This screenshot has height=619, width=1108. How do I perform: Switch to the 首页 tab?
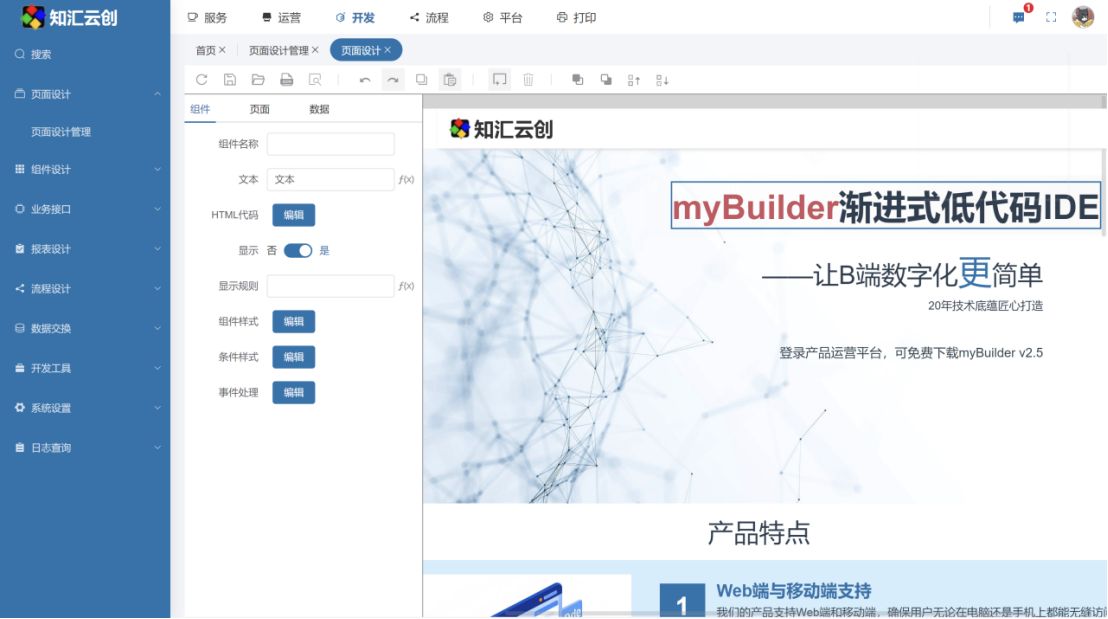click(x=206, y=50)
